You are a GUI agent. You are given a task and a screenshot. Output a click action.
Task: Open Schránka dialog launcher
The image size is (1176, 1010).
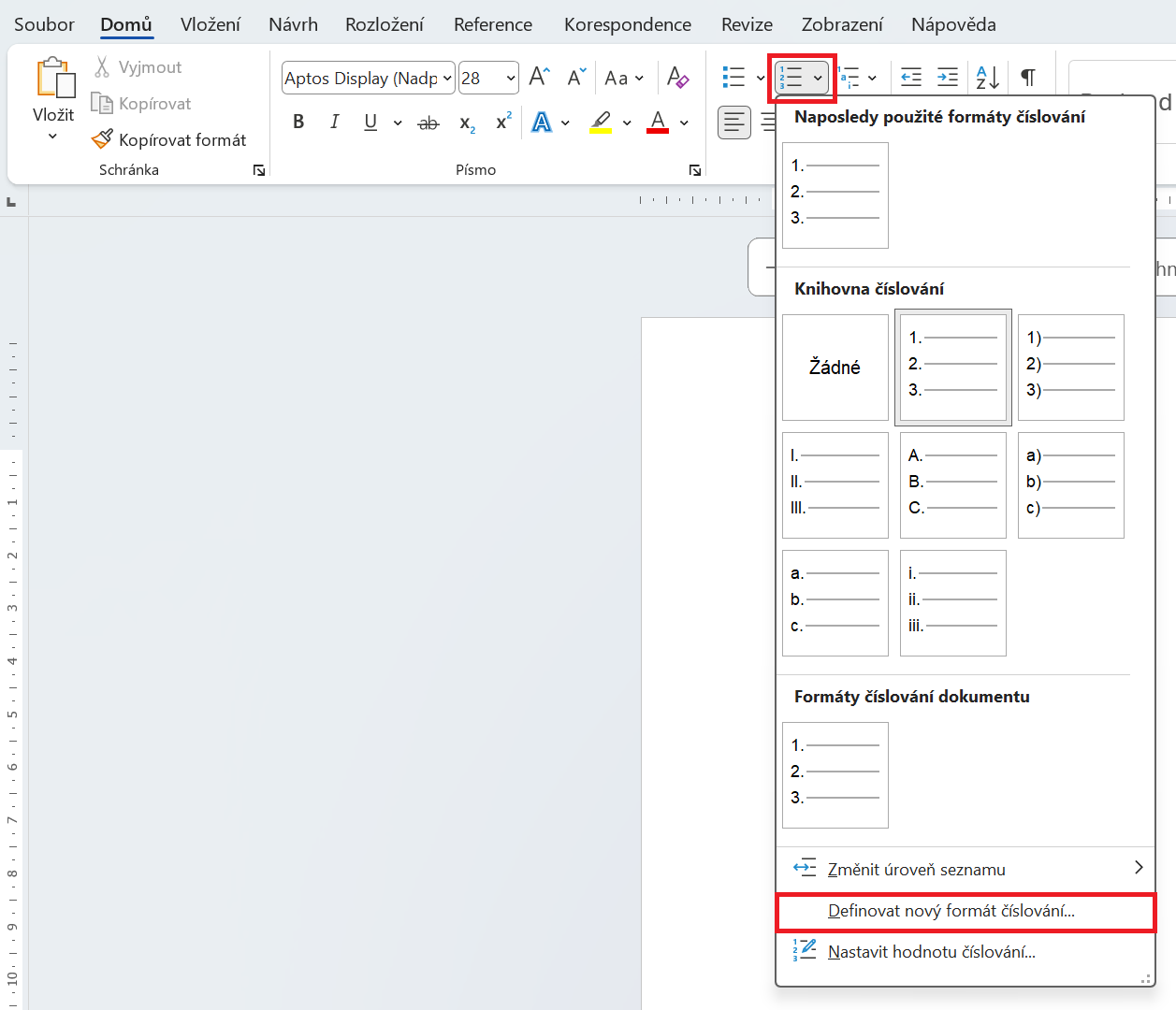[259, 170]
